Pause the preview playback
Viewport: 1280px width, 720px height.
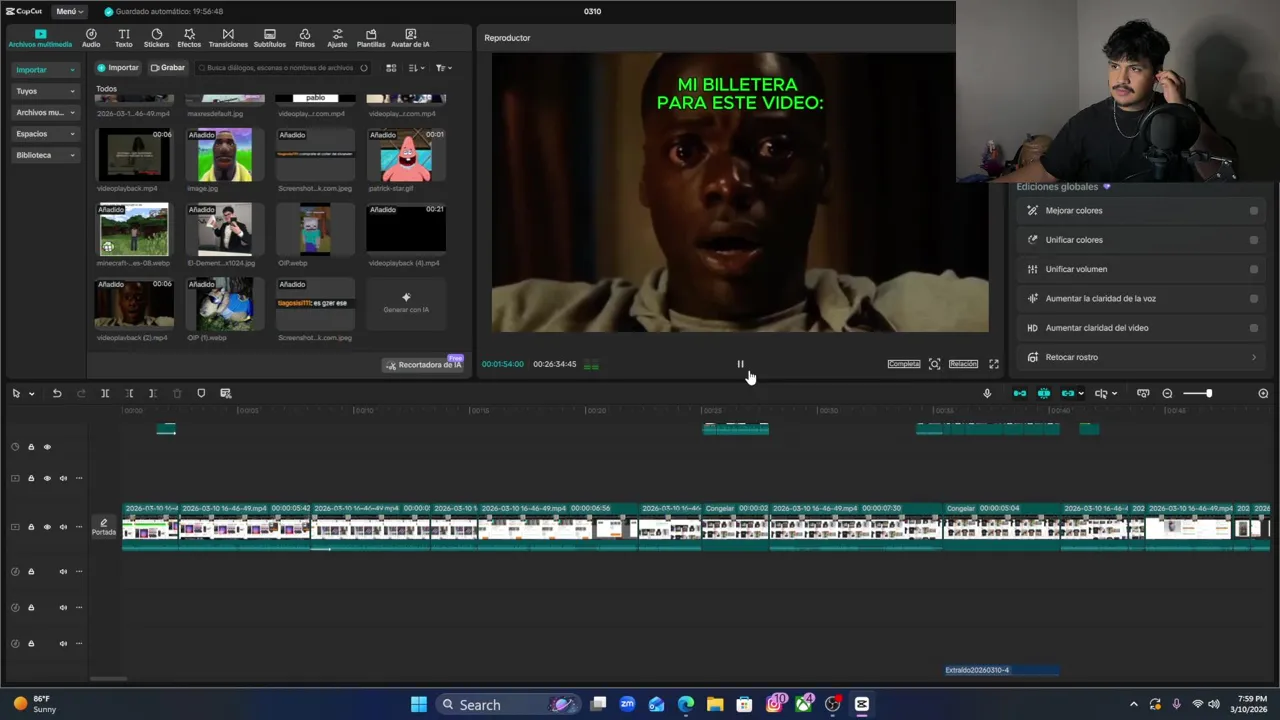(x=740, y=364)
